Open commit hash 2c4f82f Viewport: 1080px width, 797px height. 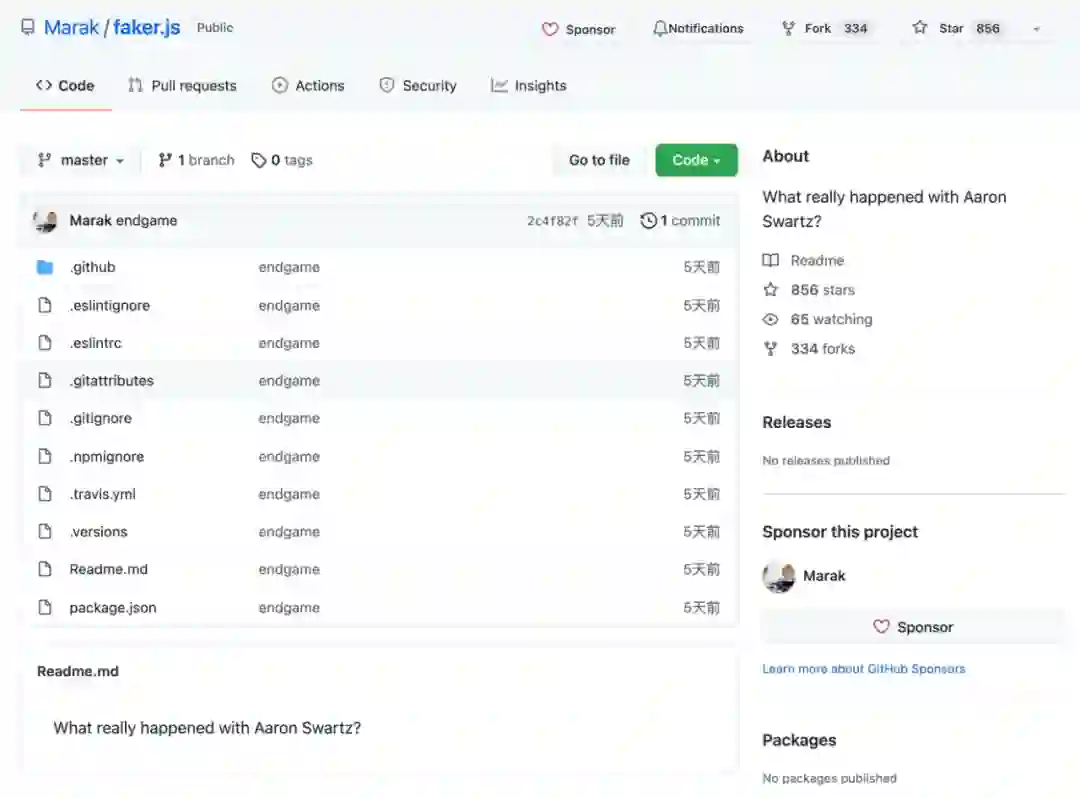tap(552, 220)
